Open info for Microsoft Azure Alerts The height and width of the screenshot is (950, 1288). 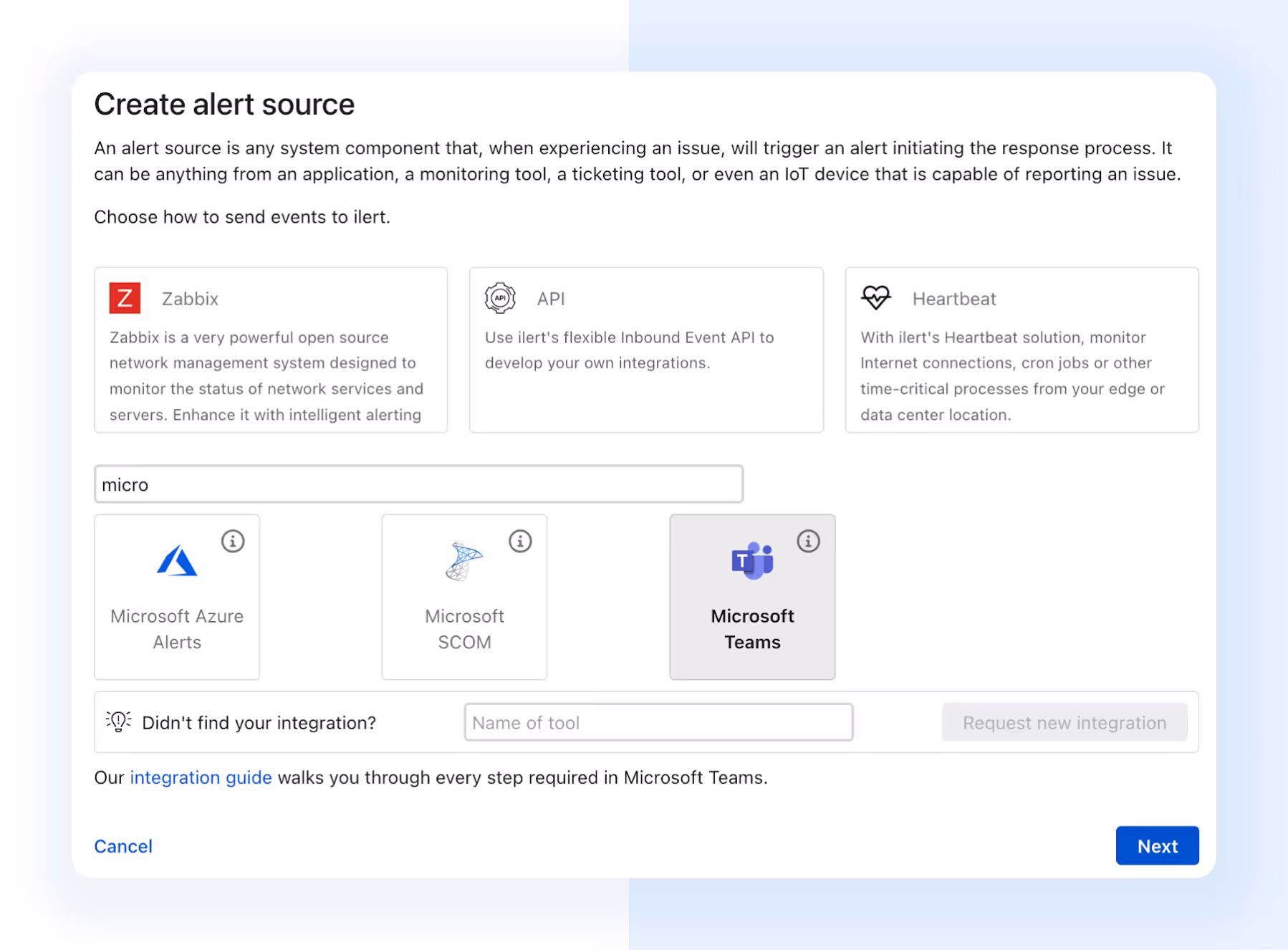tap(233, 541)
